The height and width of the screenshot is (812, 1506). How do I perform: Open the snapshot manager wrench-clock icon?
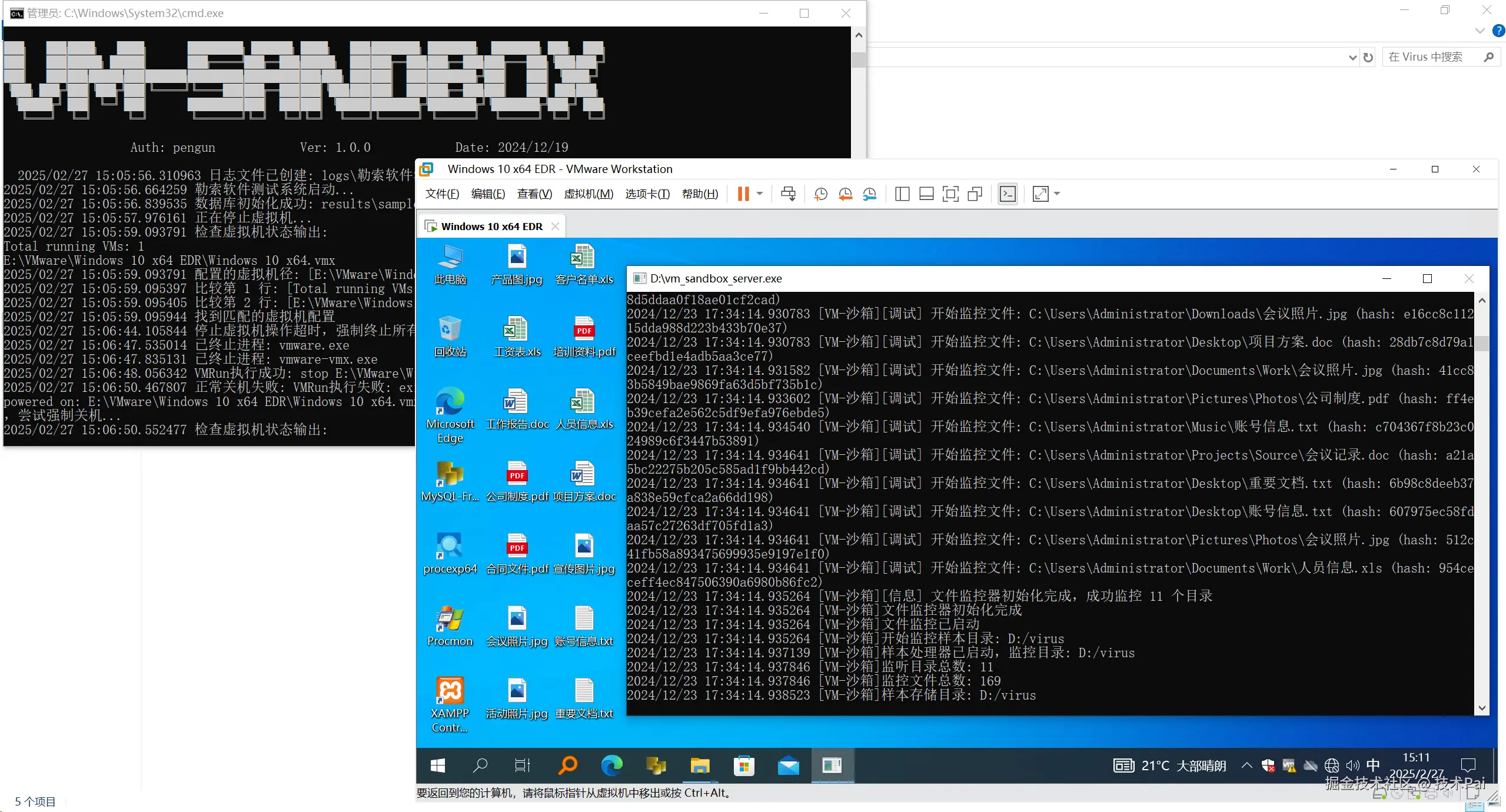(x=869, y=194)
